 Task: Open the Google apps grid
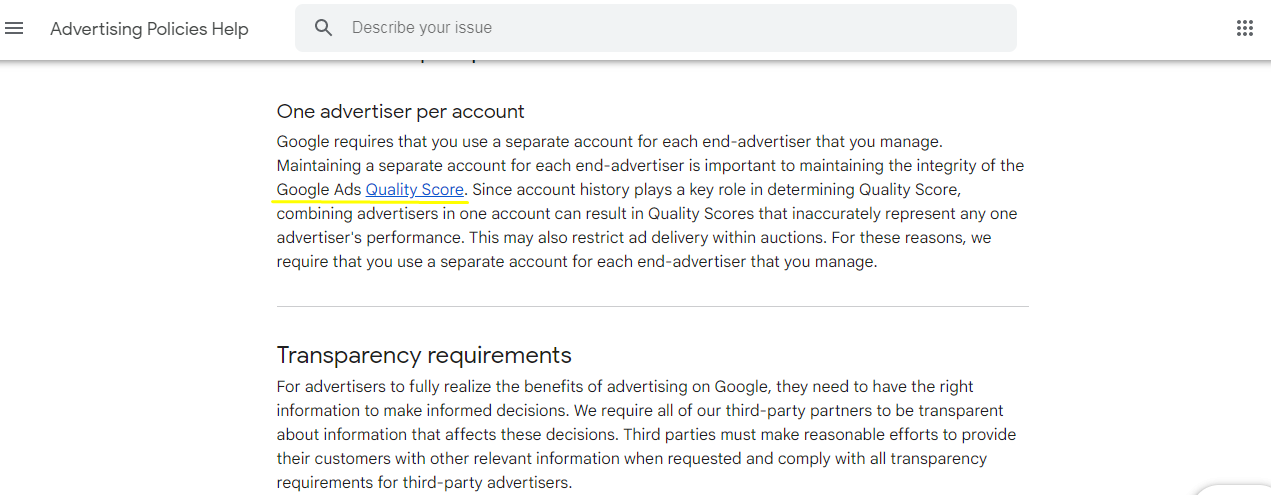(1245, 28)
